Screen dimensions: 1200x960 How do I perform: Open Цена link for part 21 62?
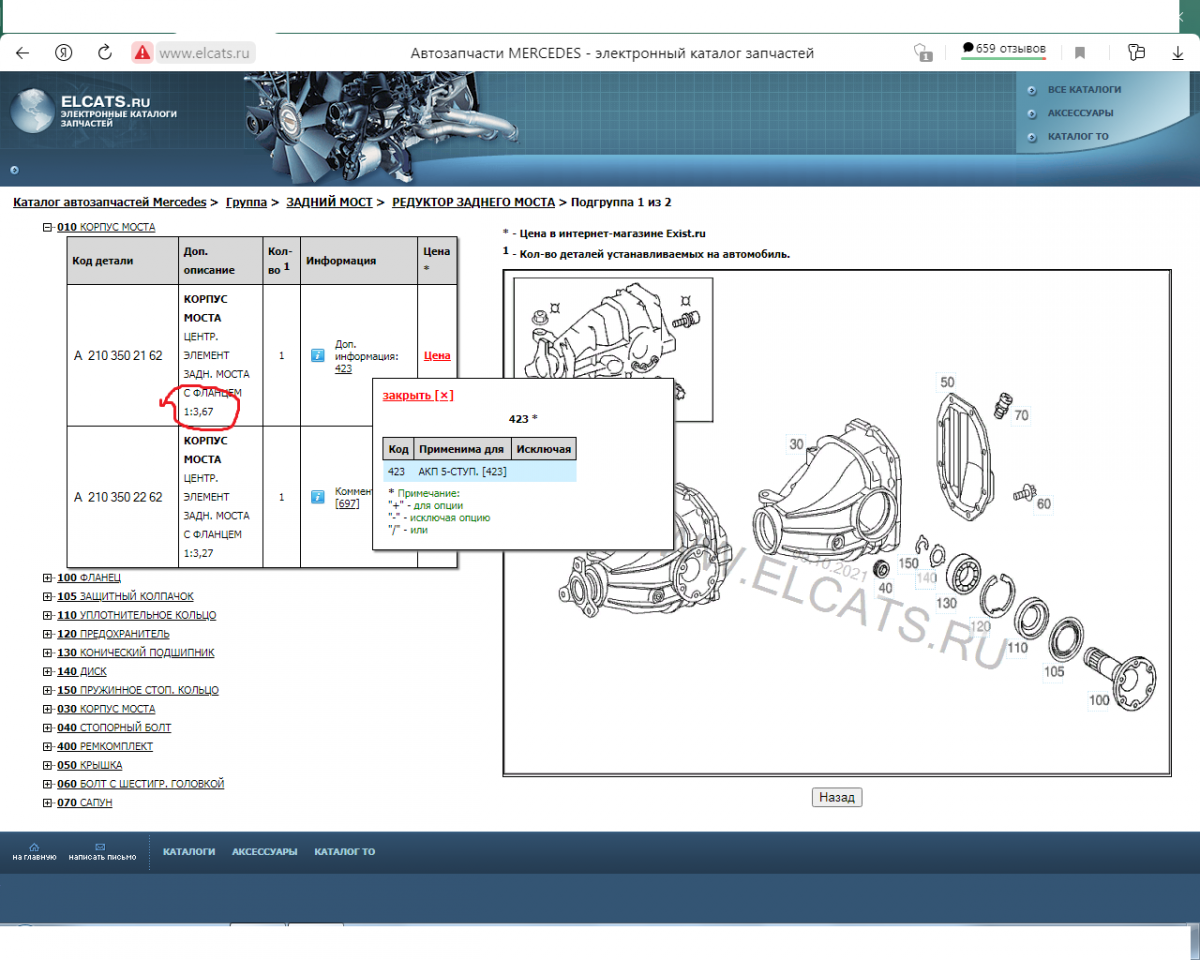(437, 355)
